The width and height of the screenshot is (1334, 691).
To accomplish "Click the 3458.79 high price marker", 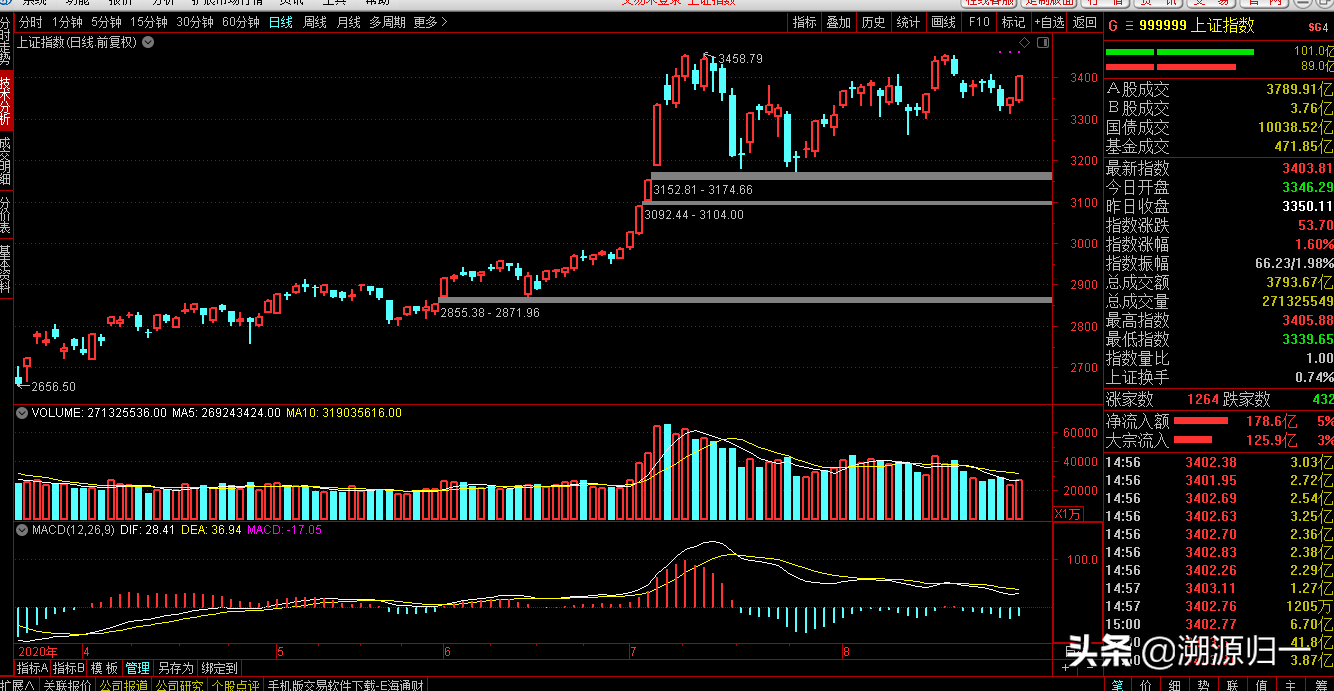I will click(x=740, y=59).
